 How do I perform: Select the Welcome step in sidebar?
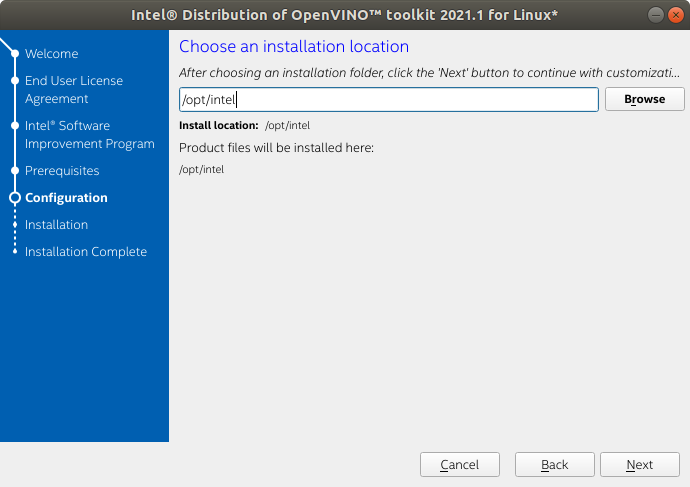[51, 53]
